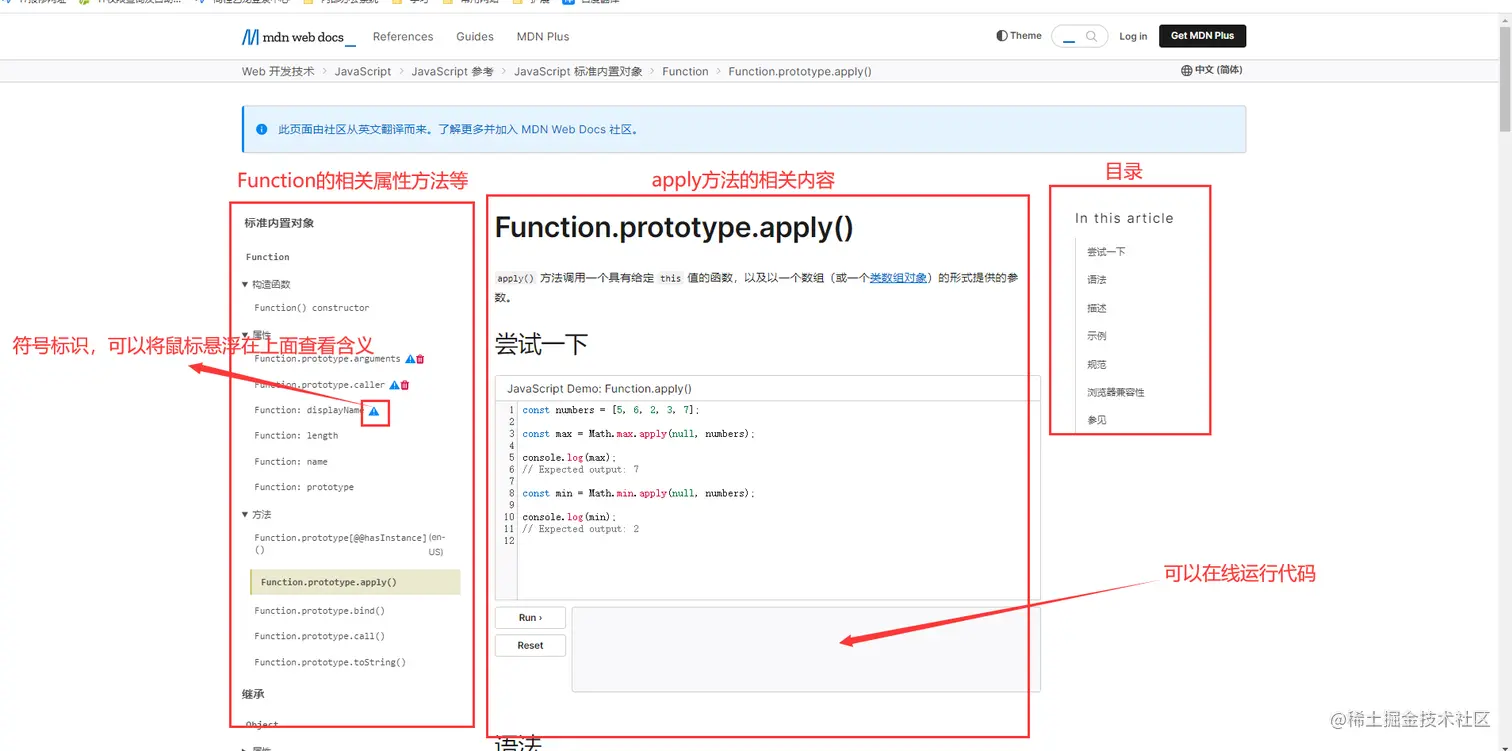Open Function.prototype[@@hasInstance]() entry
Image resolution: width=1512 pixels, height=751 pixels.
click(x=340, y=544)
